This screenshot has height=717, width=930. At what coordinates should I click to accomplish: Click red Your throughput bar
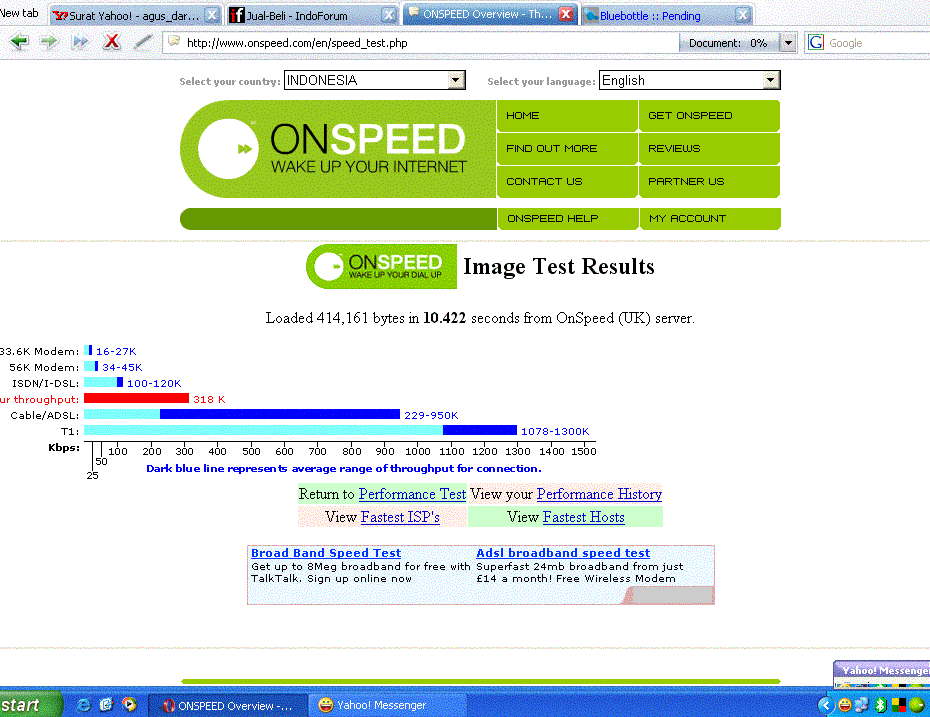coord(136,399)
